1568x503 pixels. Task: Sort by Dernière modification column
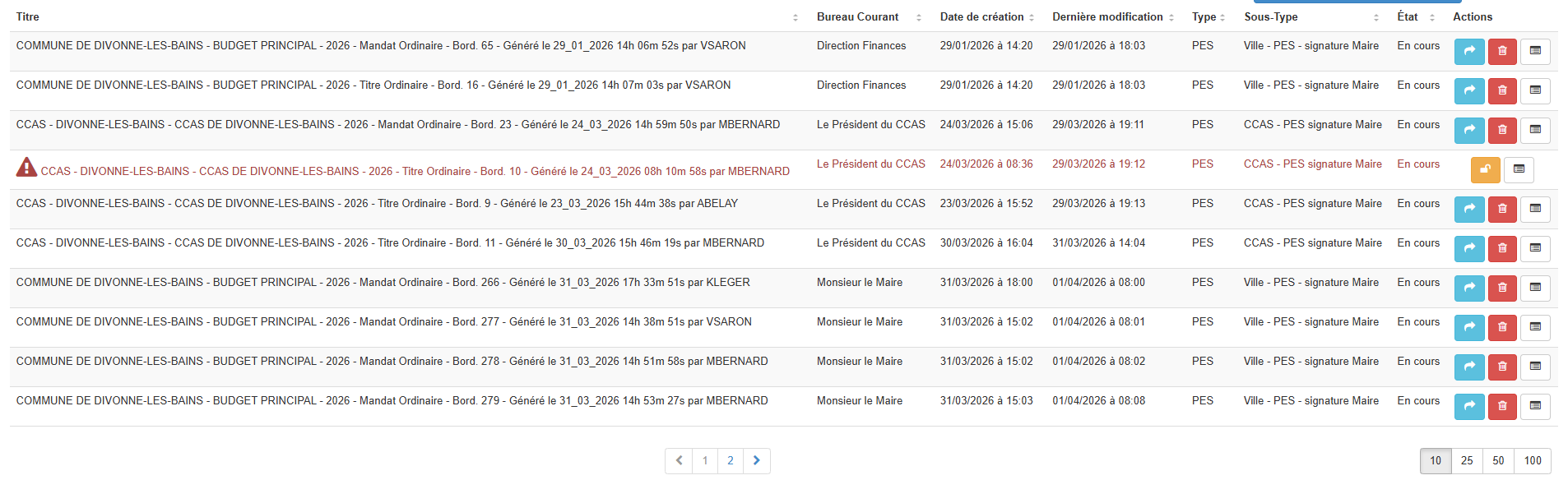tap(1107, 16)
